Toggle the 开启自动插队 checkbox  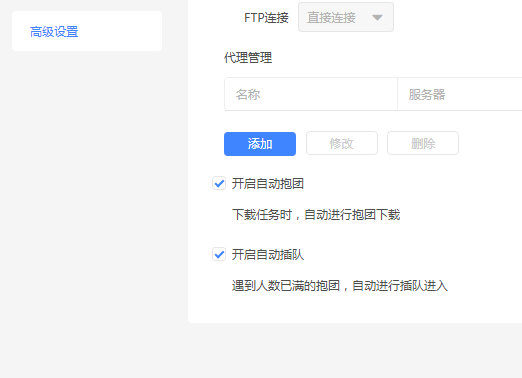pos(219,255)
